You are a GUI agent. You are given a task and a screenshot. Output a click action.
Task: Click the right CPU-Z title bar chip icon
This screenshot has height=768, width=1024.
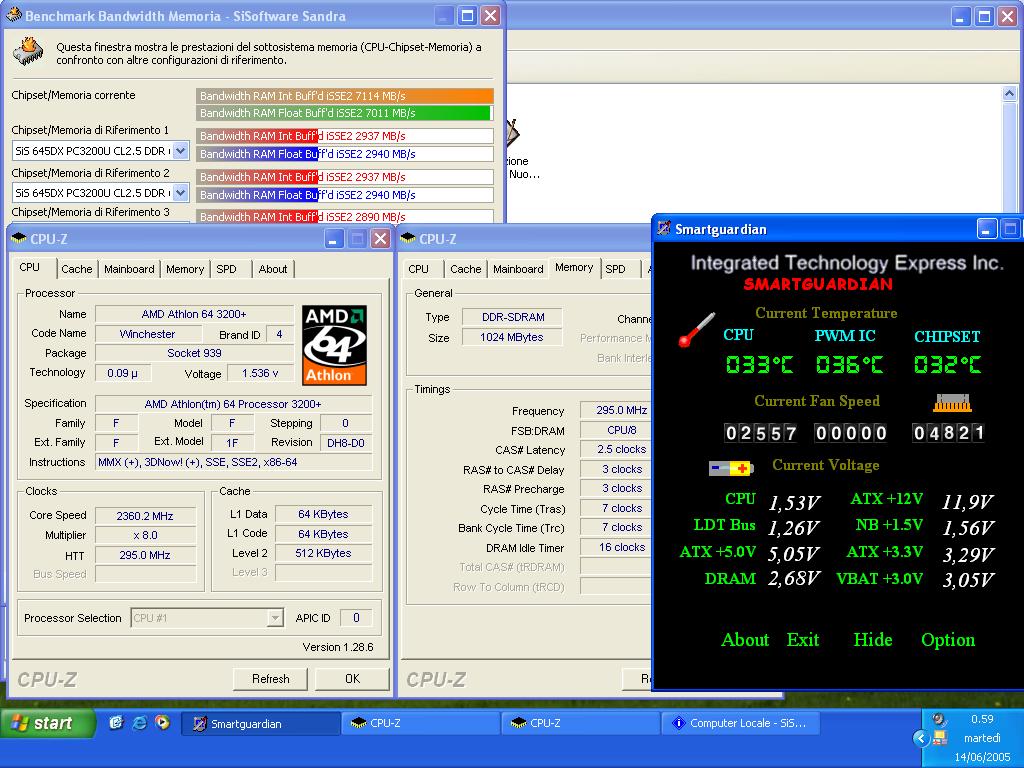tap(408, 239)
